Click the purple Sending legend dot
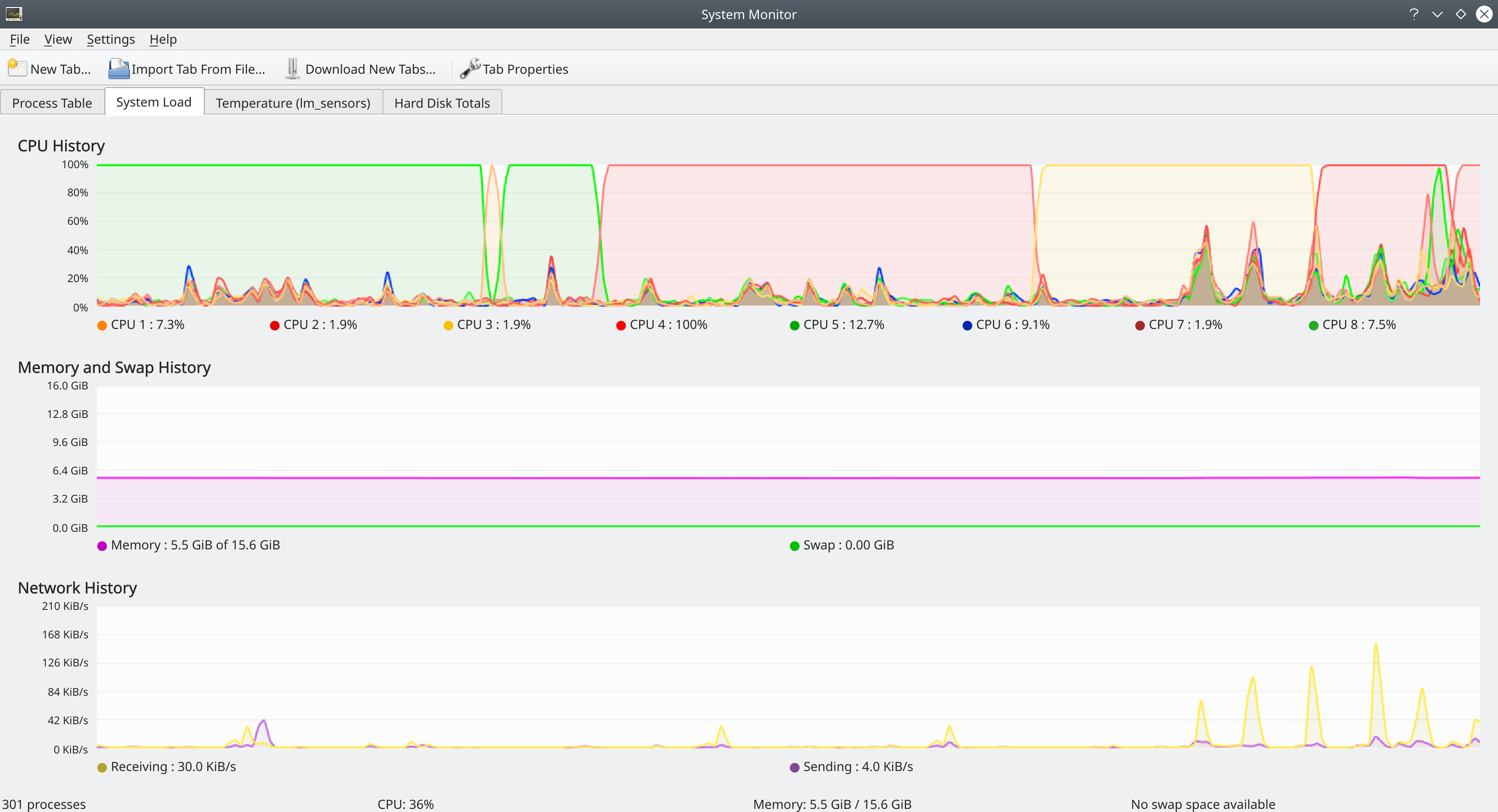The image size is (1498, 812). click(x=794, y=768)
